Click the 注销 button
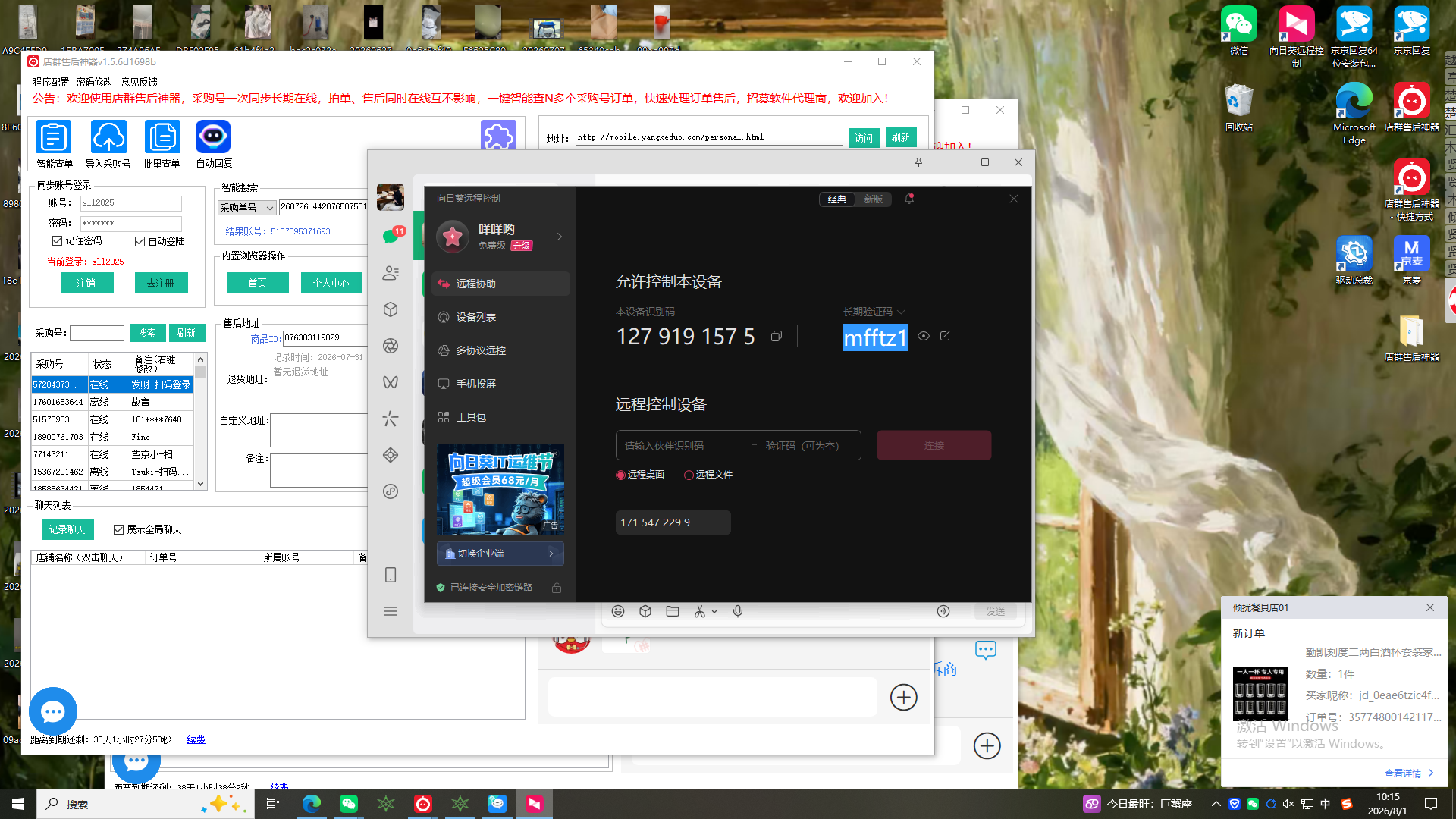The image size is (1456, 819). [86, 283]
